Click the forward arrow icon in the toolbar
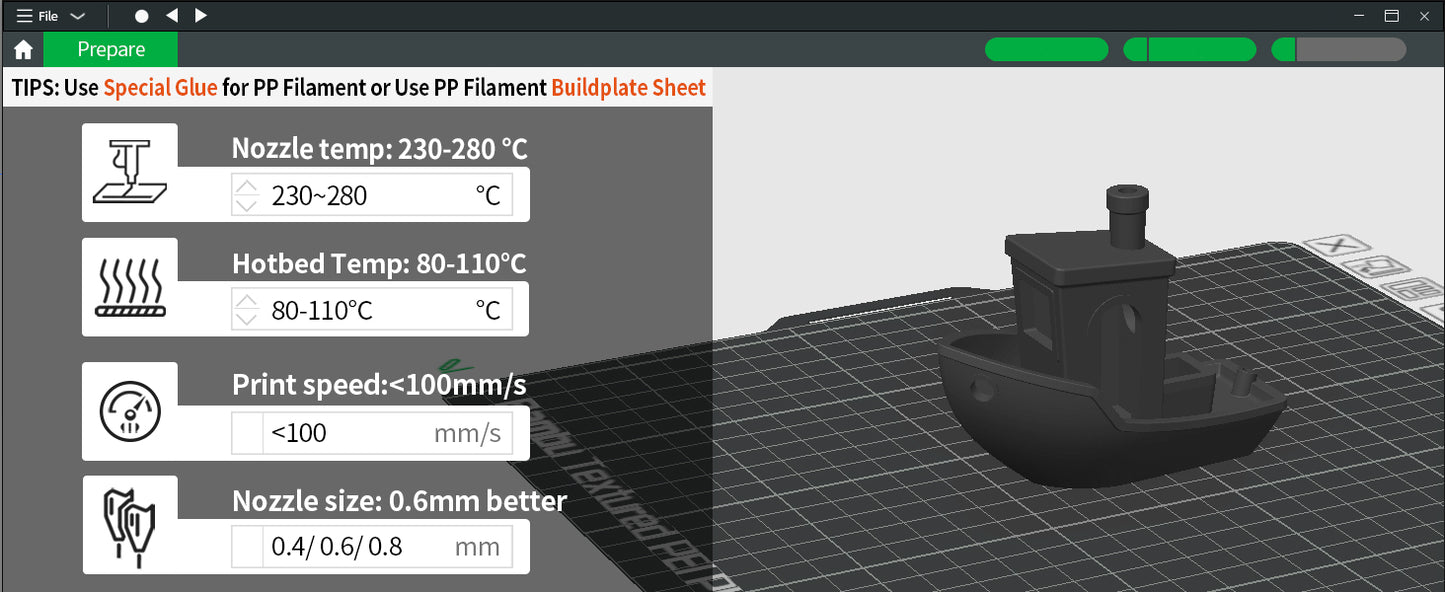 (200, 15)
